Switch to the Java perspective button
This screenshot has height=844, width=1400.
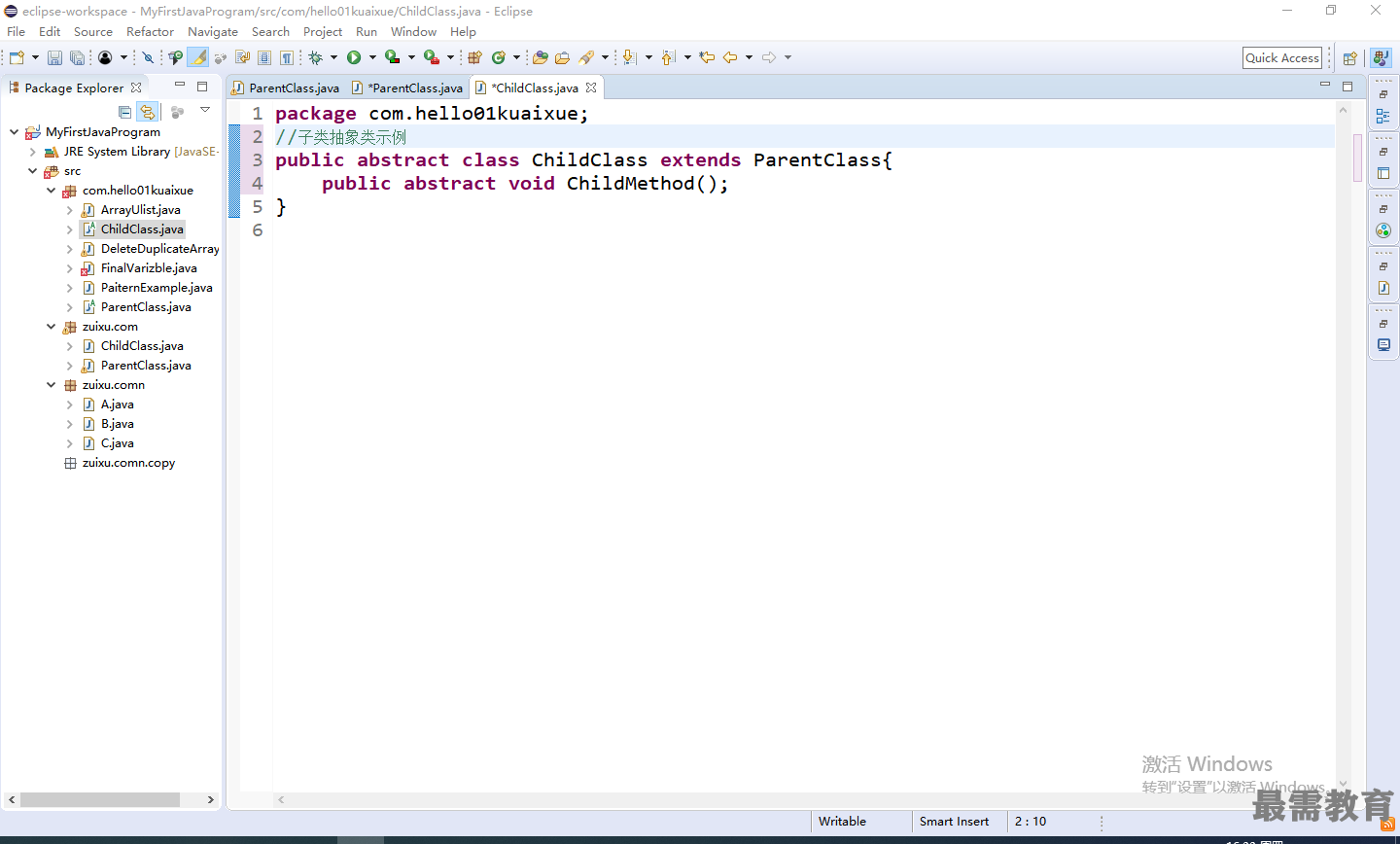pos(1382,58)
